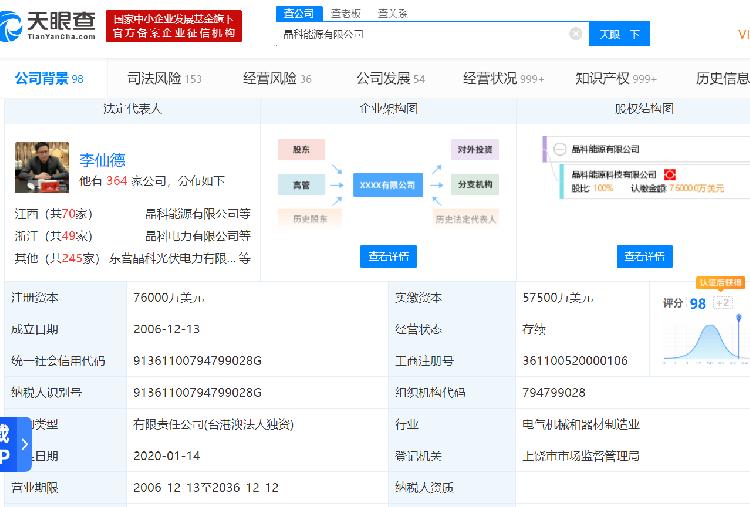Select registered capital value 76000万美元
This screenshot has height=507, width=750.
pos(169,298)
